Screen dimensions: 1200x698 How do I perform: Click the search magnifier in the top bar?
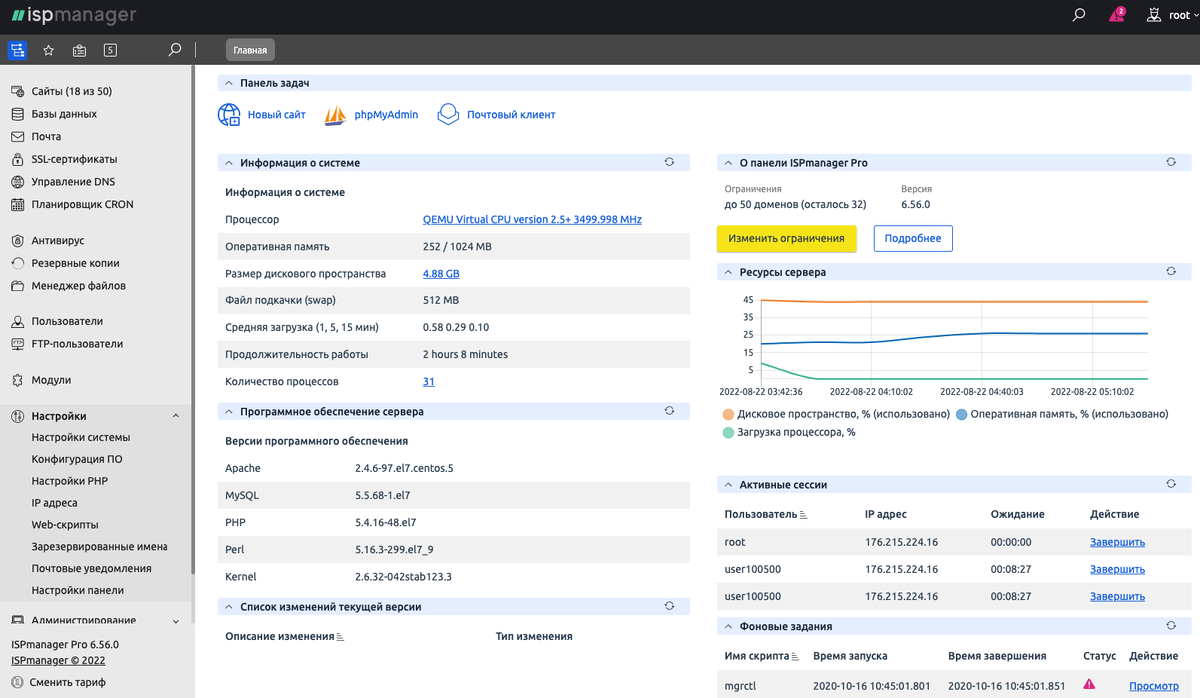pos(1077,14)
